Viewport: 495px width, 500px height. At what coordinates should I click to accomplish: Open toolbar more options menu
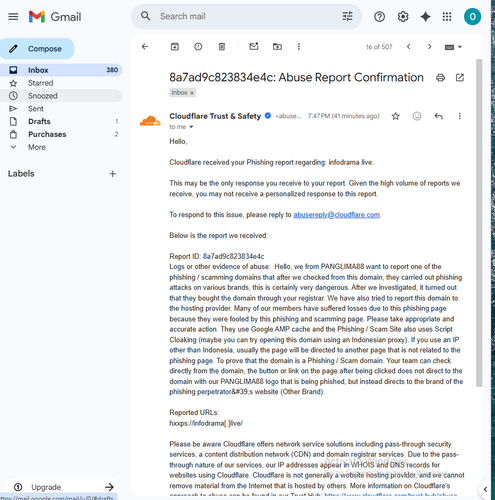(299, 47)
